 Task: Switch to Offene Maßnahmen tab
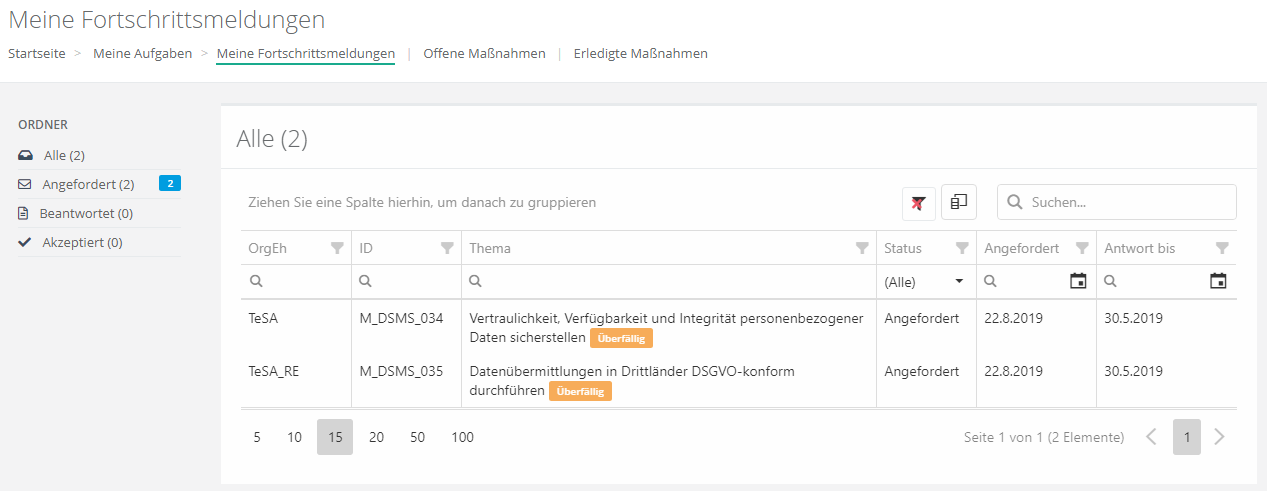[484, 54]
